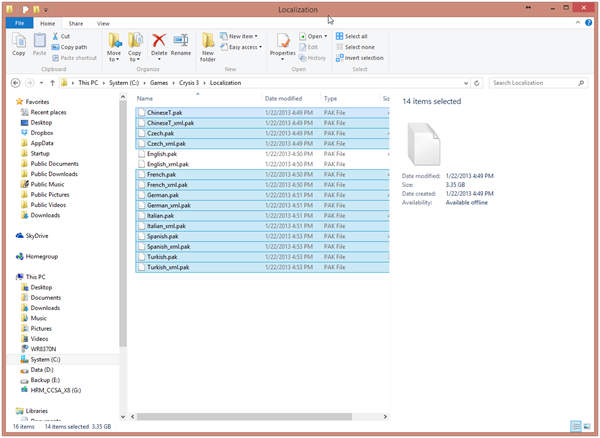600x438 pixels.
Task: Select the ChineseT.pak file
Action: [x=262, y=112]
